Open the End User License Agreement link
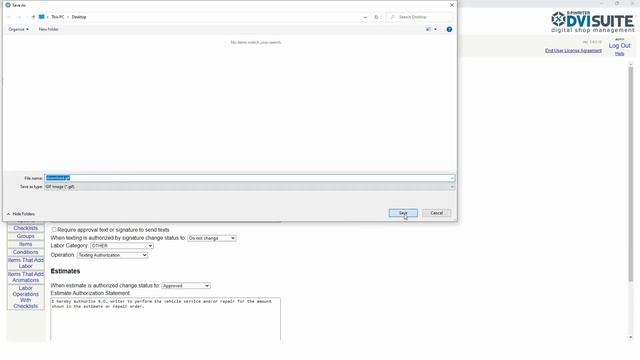Screen dimensions: 640x360 (573, 51)
